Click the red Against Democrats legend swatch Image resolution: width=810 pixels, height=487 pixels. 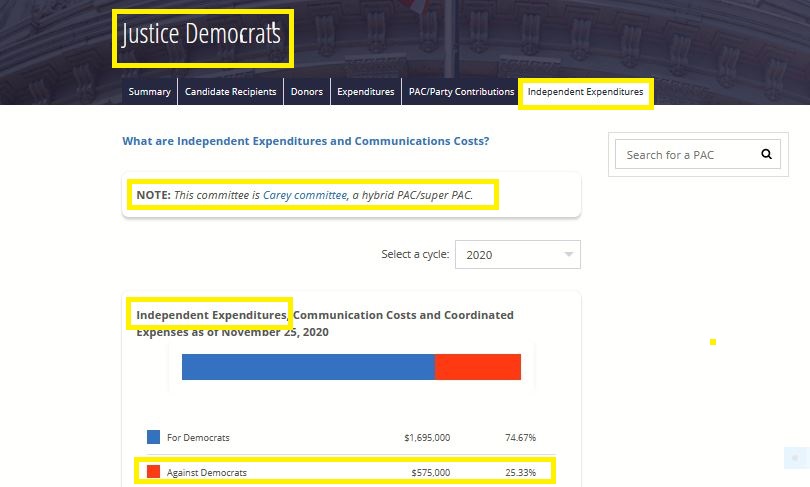pyautogui.click(x=153, y=472)
